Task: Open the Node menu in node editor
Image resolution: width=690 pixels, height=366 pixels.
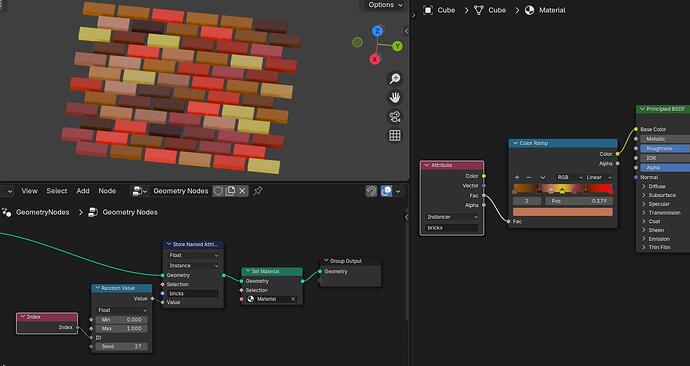Action: [x=107, y=191]
